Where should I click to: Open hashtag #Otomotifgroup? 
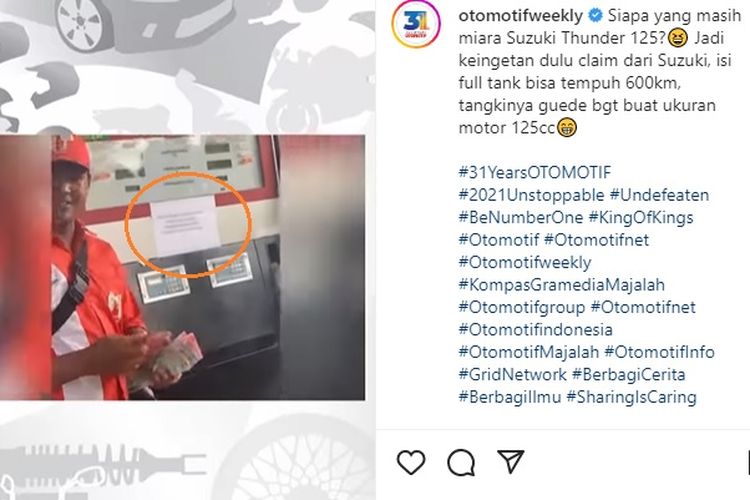tap(522, 307)
